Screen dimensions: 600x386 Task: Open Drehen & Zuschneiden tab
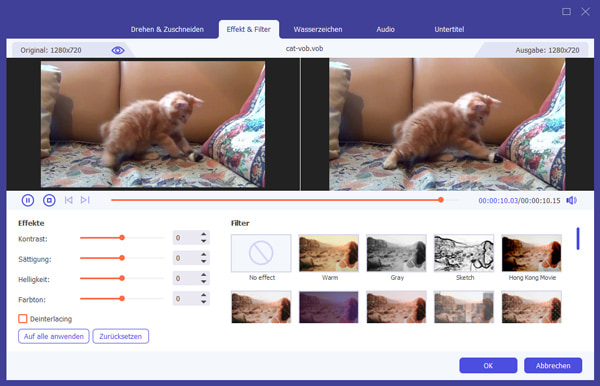tap(167, 29)
